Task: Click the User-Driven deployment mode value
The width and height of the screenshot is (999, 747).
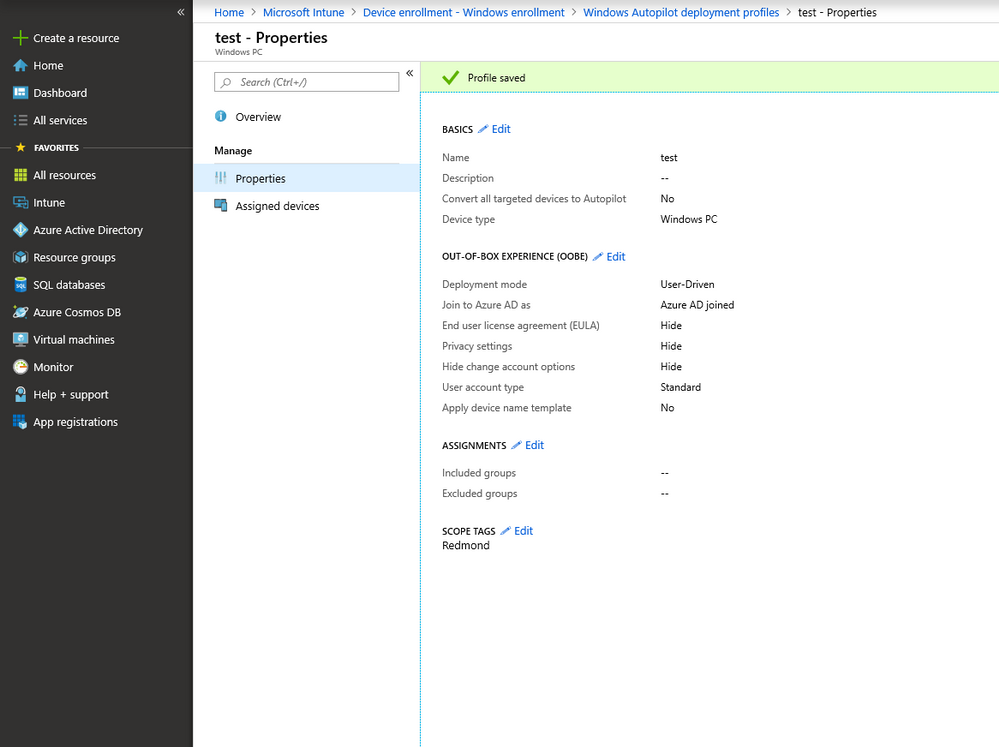Action: pos(687,284)
